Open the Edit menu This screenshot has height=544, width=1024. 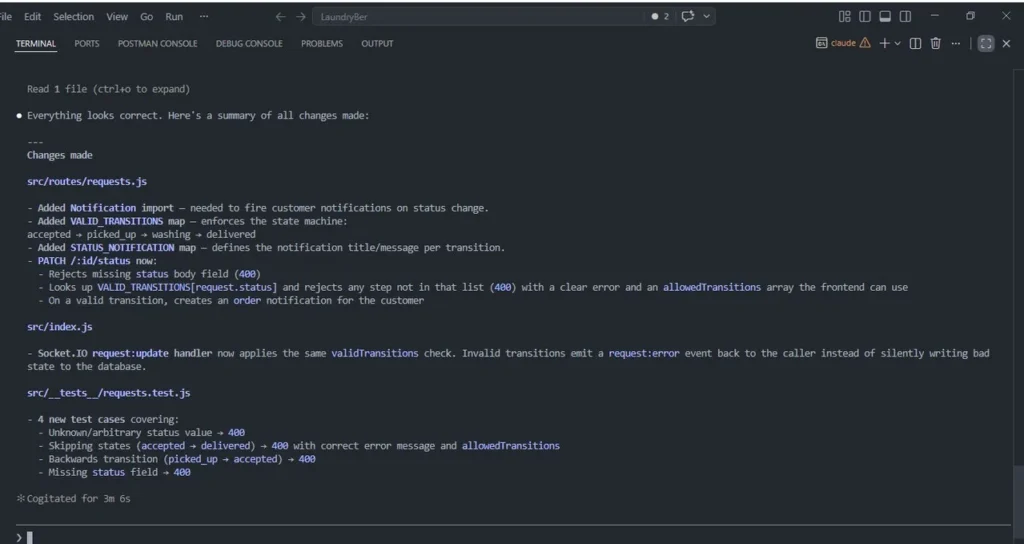32,16
